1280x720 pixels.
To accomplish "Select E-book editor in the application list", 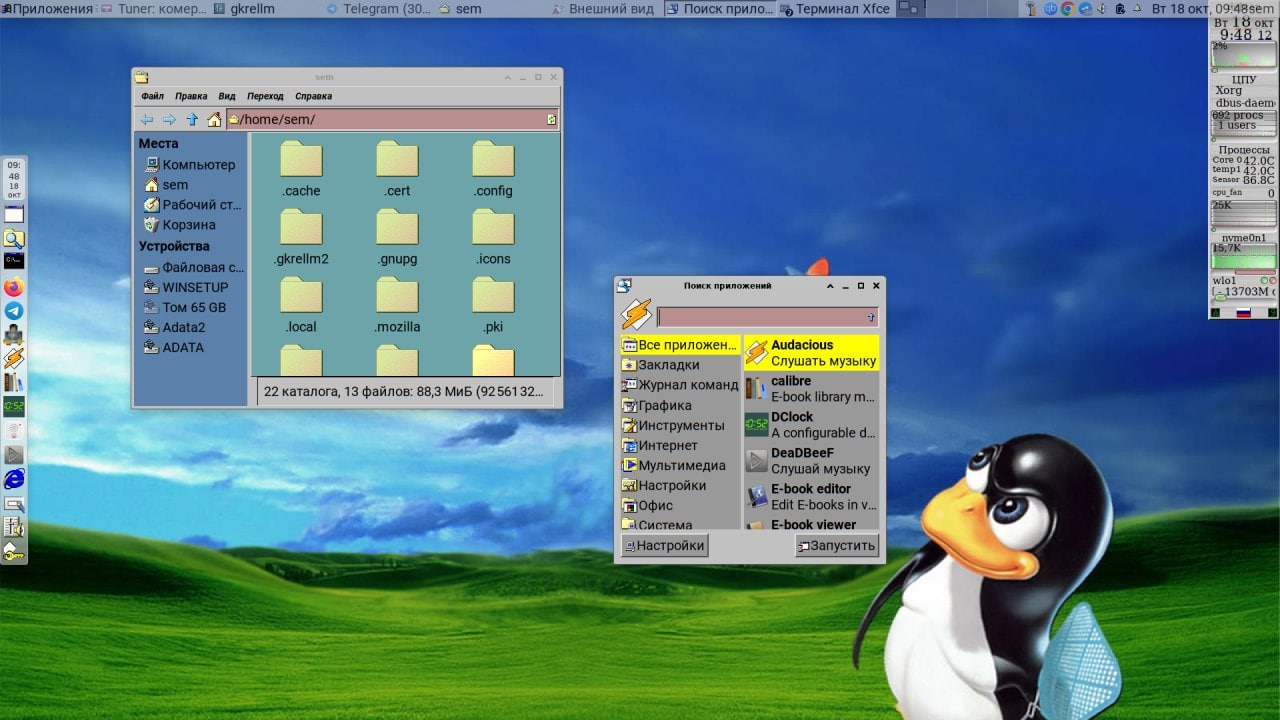I will (811, 497).
